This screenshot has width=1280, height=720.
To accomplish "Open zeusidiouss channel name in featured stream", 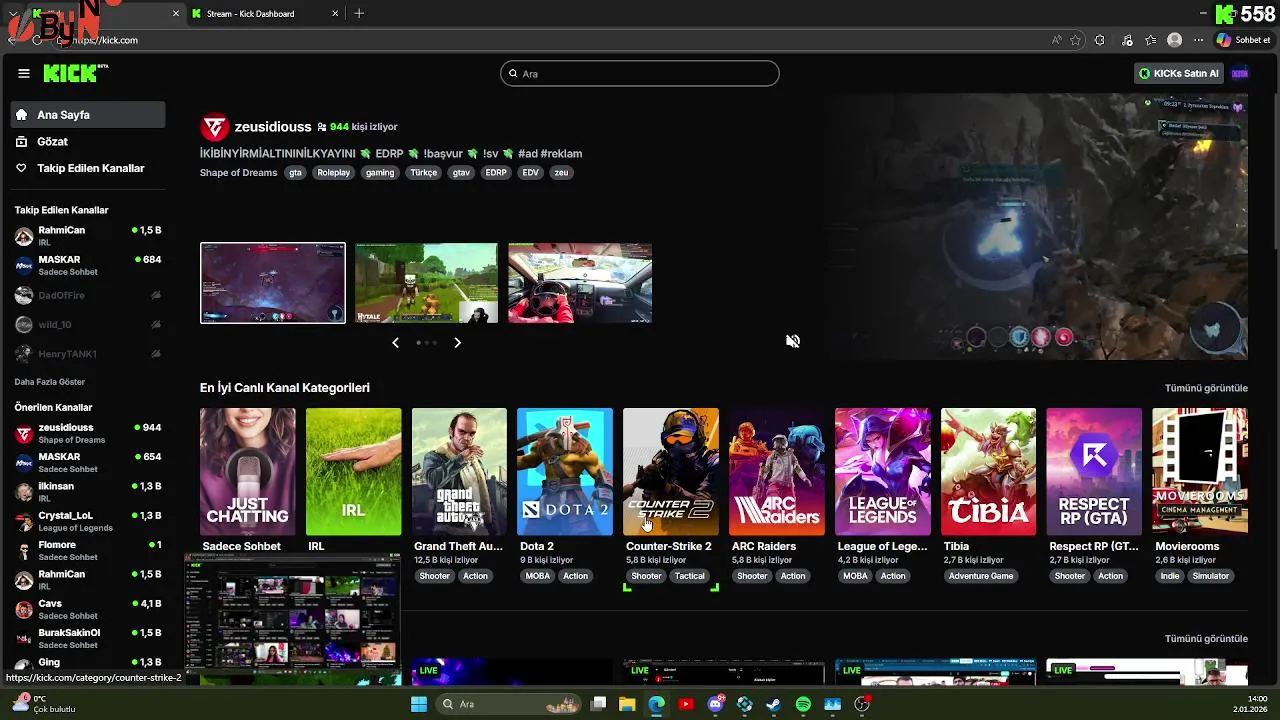I will click(273, 127).
